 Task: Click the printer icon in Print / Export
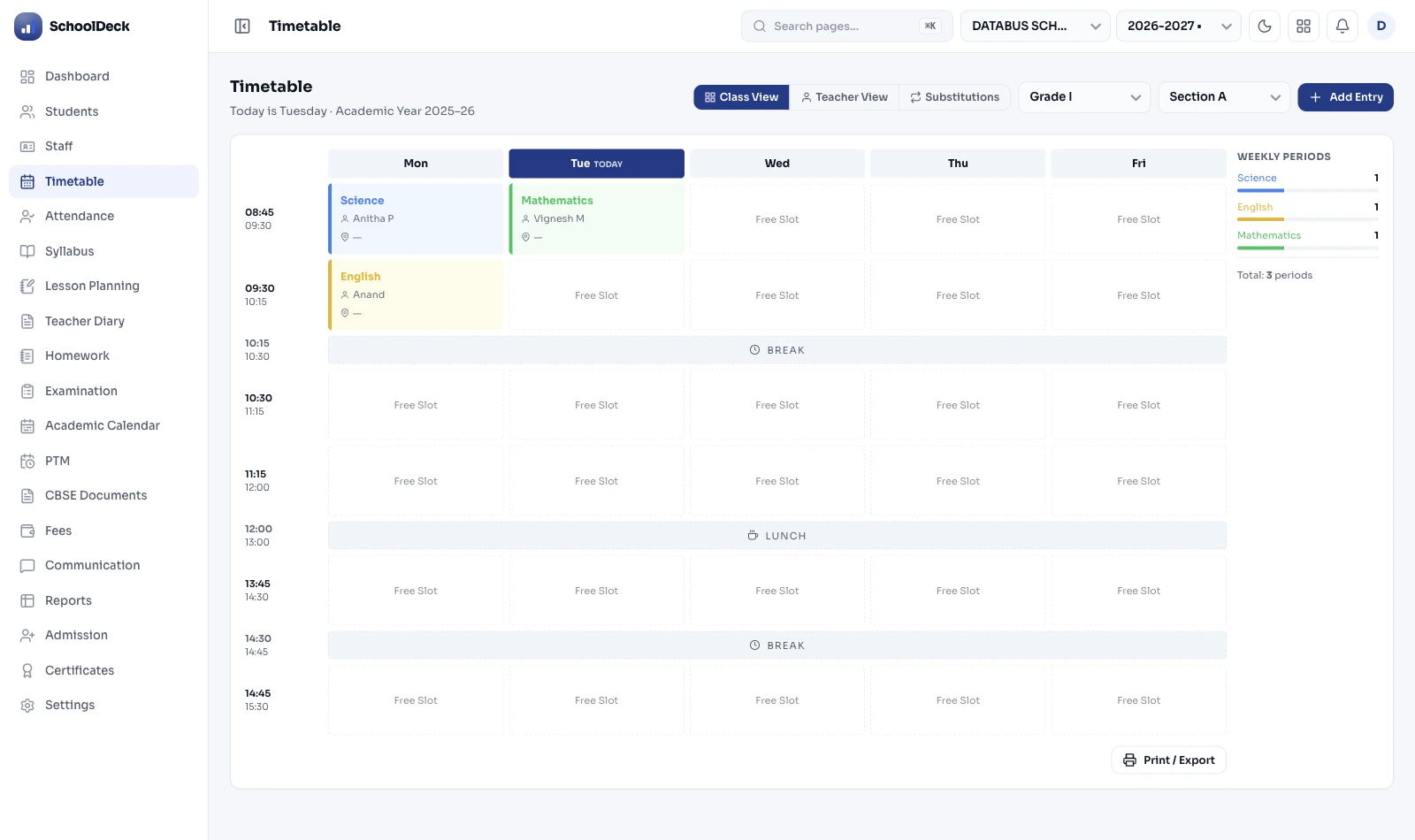tap(1129, 760)
